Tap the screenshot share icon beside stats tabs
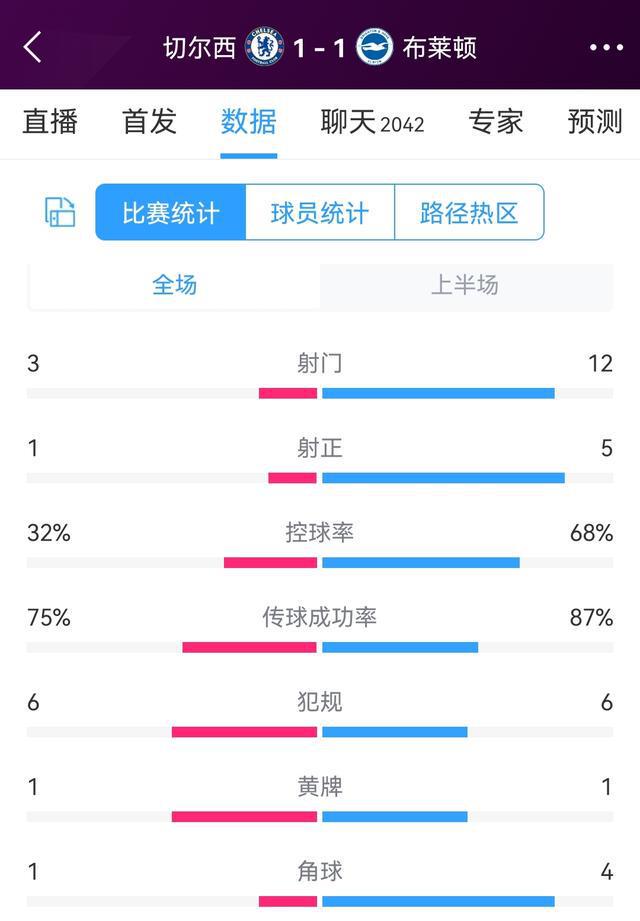The image size is (640, 921). (x=58, y=212)
